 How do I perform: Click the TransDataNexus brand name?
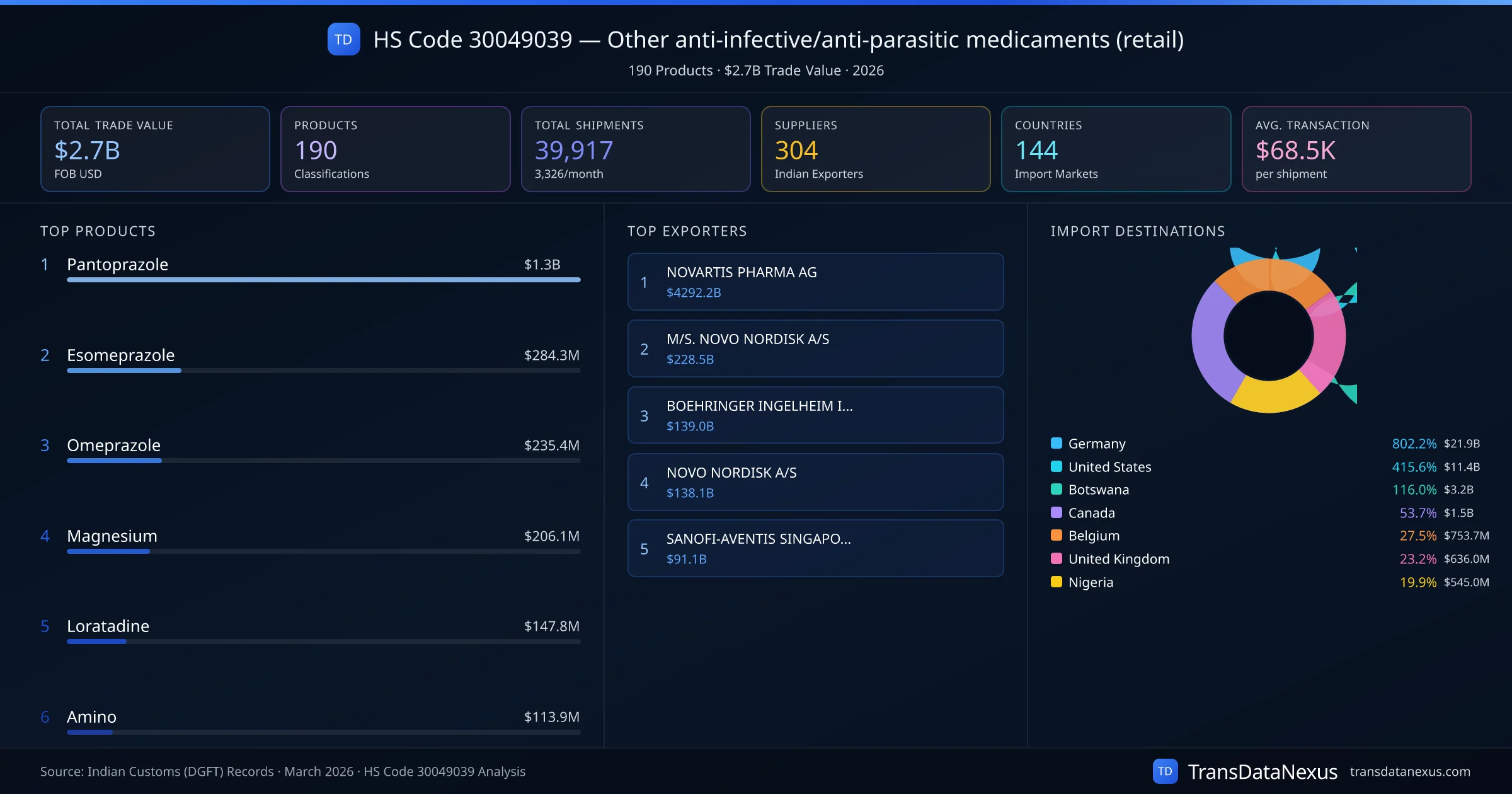(x=1263, y=771)
